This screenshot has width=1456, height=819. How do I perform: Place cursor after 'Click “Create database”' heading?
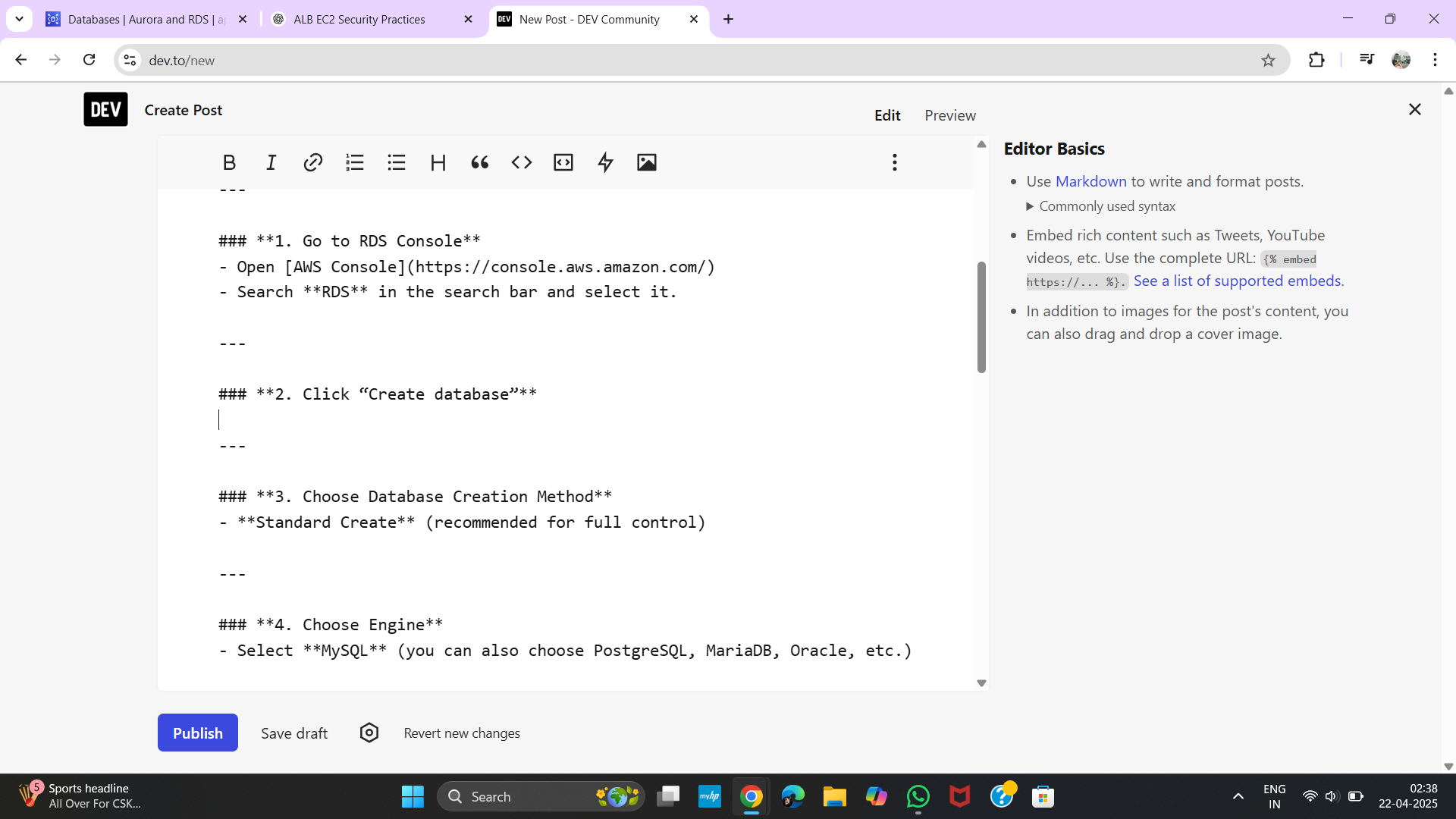(x=538, y=394)
